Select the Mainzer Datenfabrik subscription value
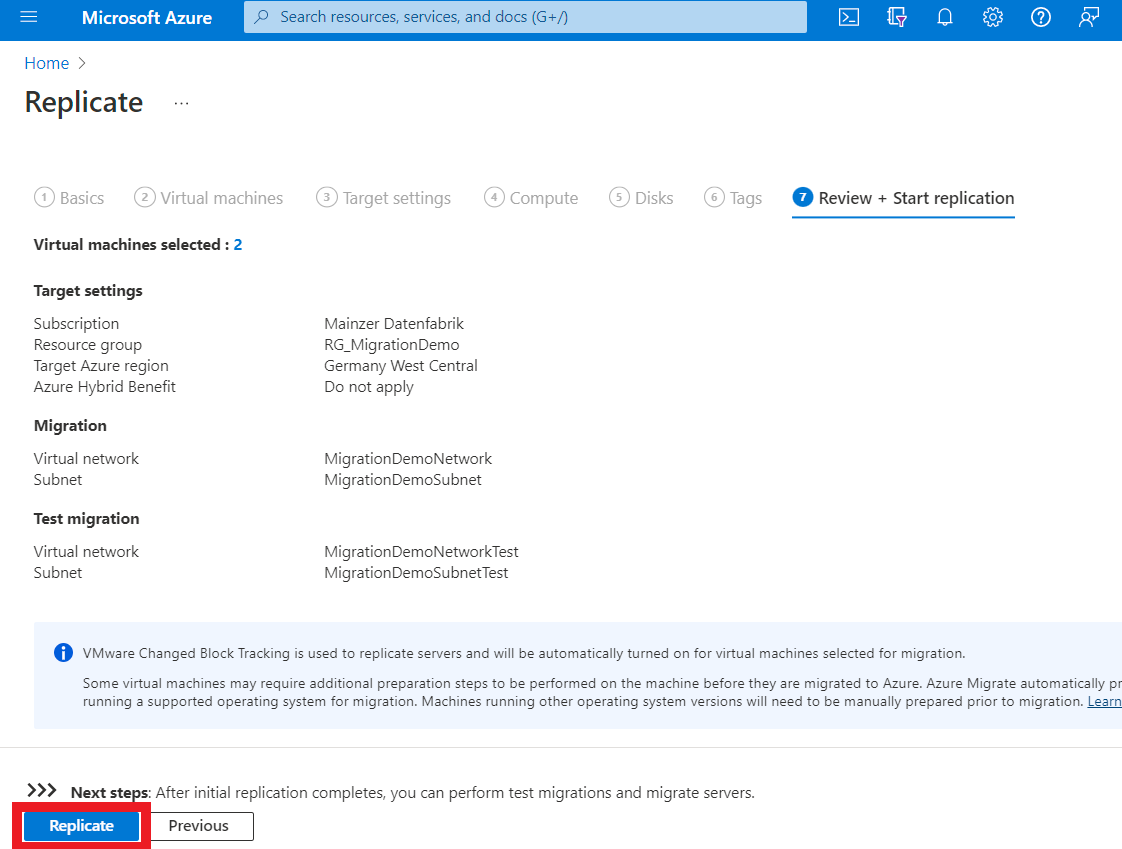The height and width of the screenshot is (849, 1122). click(394, 324)
